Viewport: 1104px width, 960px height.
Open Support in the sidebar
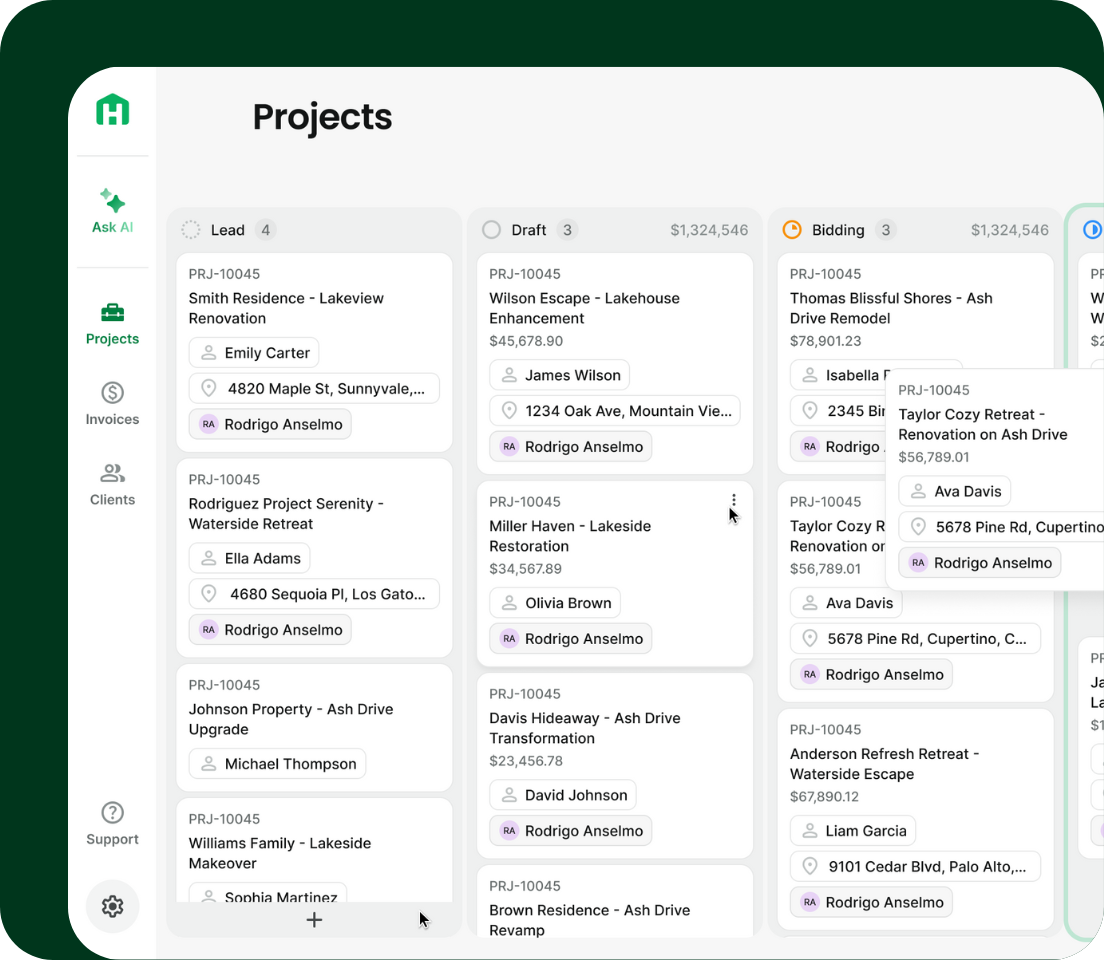point(113,823)
